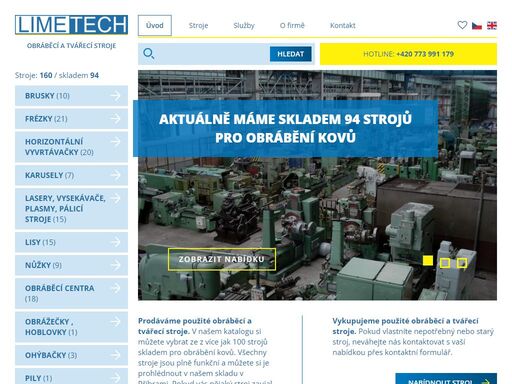Viewport: 512px width, 384px height.
Task: Open the LISY (15) category
Action: pyautogui.click(x=71, y=242)
